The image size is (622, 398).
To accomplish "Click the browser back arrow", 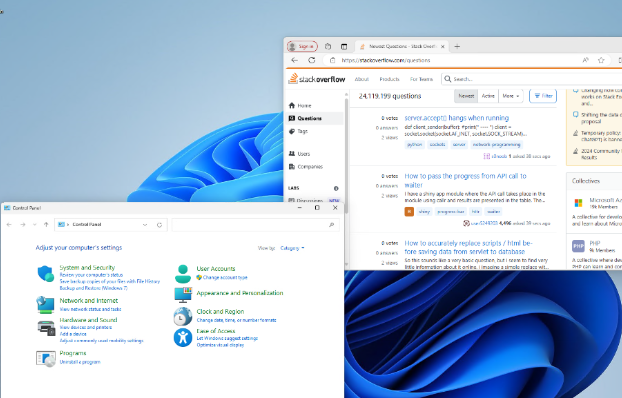I will [294, 60].
